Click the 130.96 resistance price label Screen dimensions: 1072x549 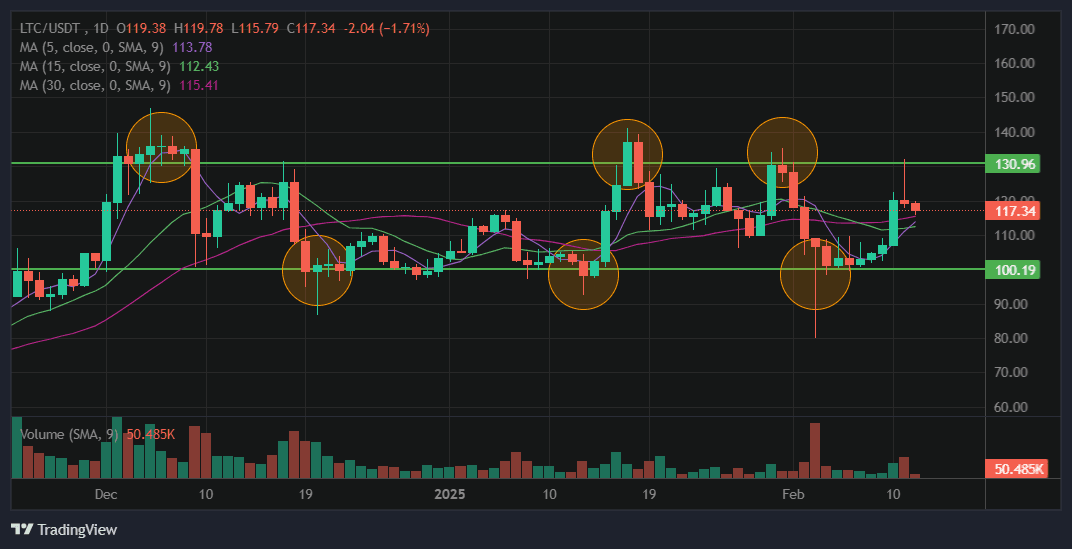coord(1014,165)
